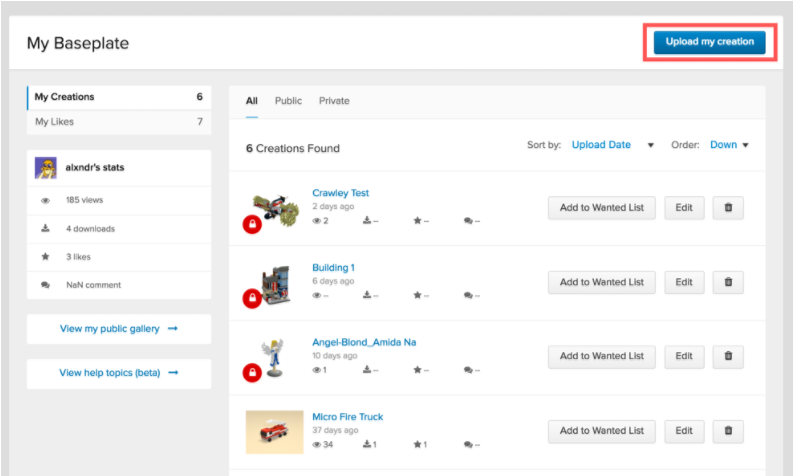Change the Order Down dropdown

[729, 145]
